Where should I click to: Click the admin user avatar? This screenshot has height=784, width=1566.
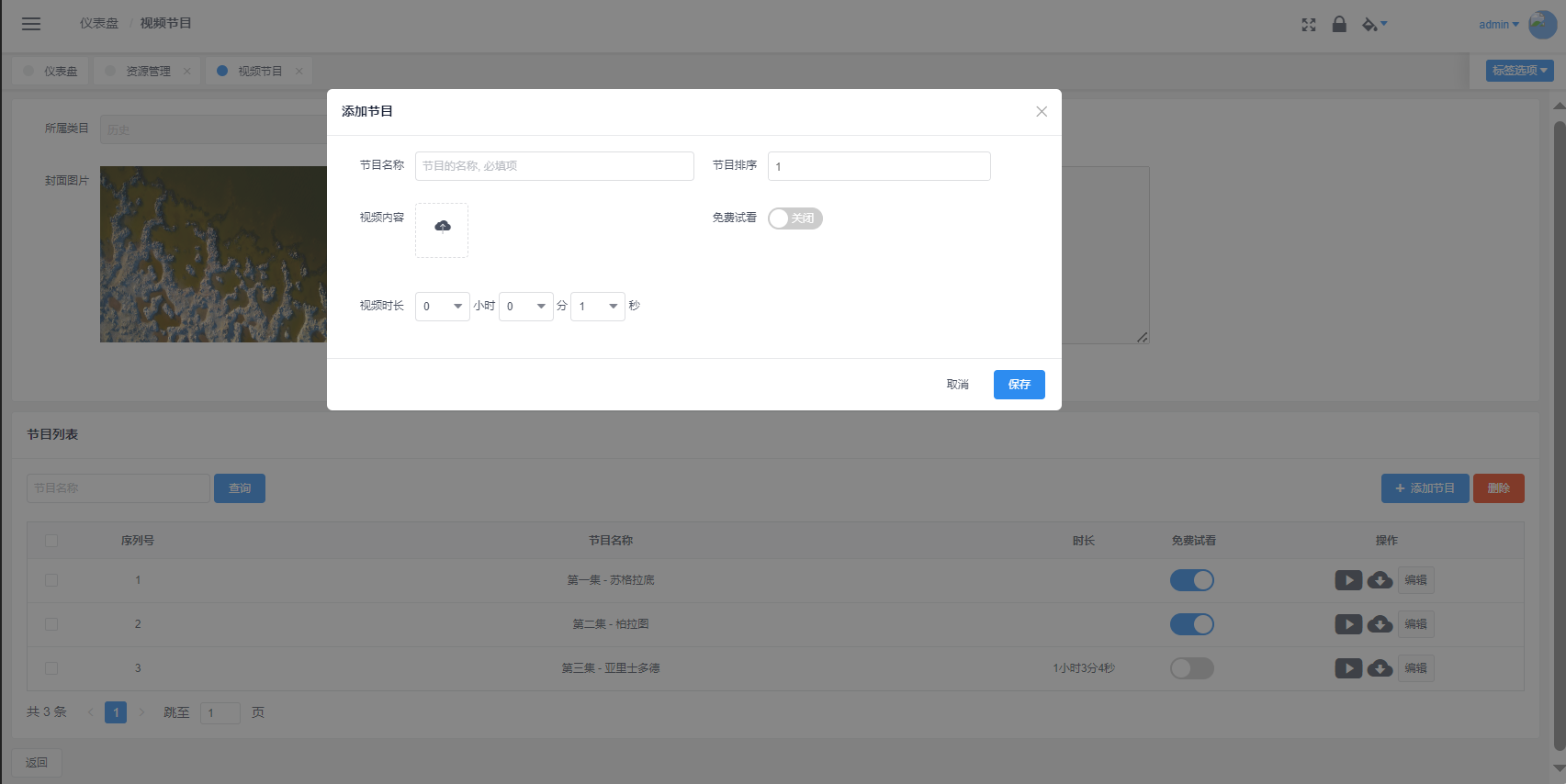pos(1542,25)
